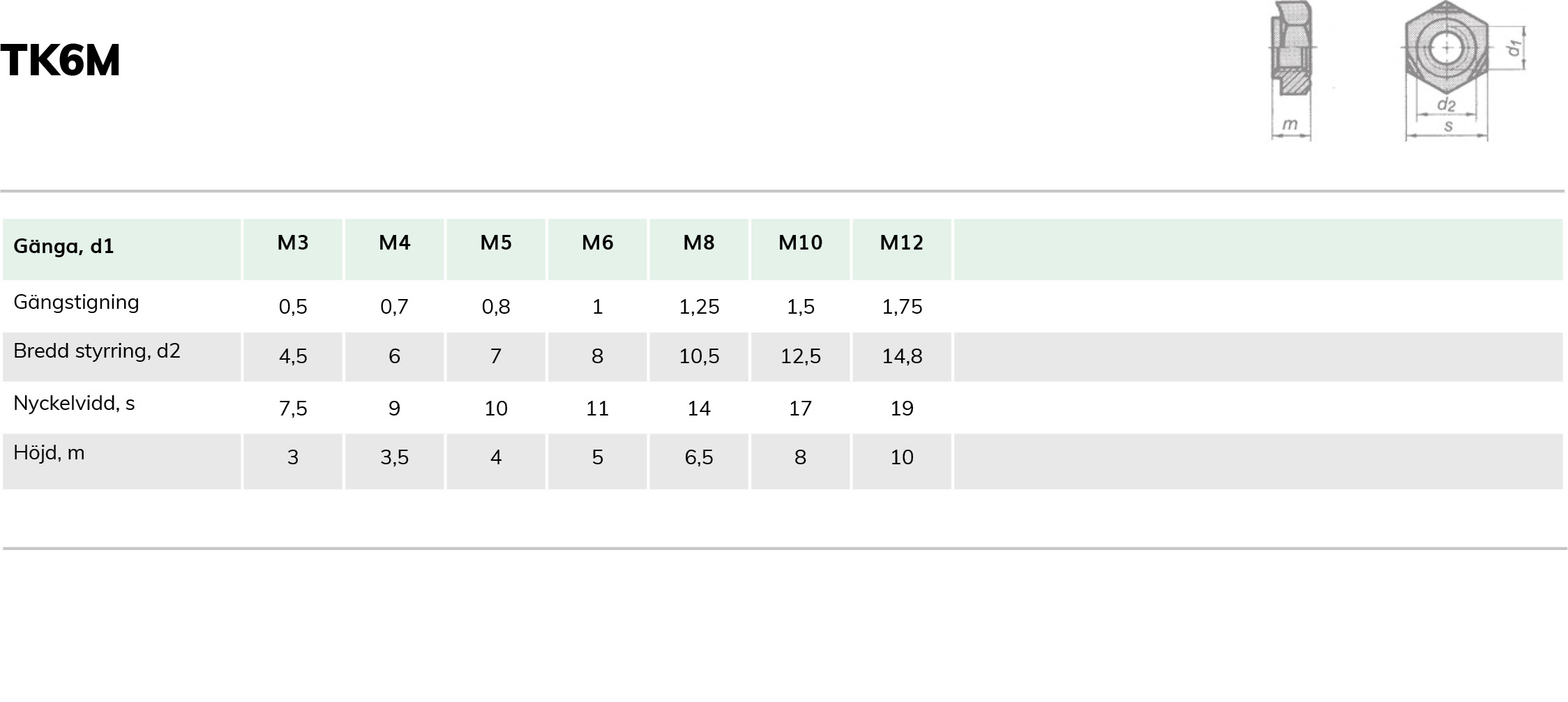Select the M6 column header
Viewport: 1568px width, 702px height.
[598, 243]
